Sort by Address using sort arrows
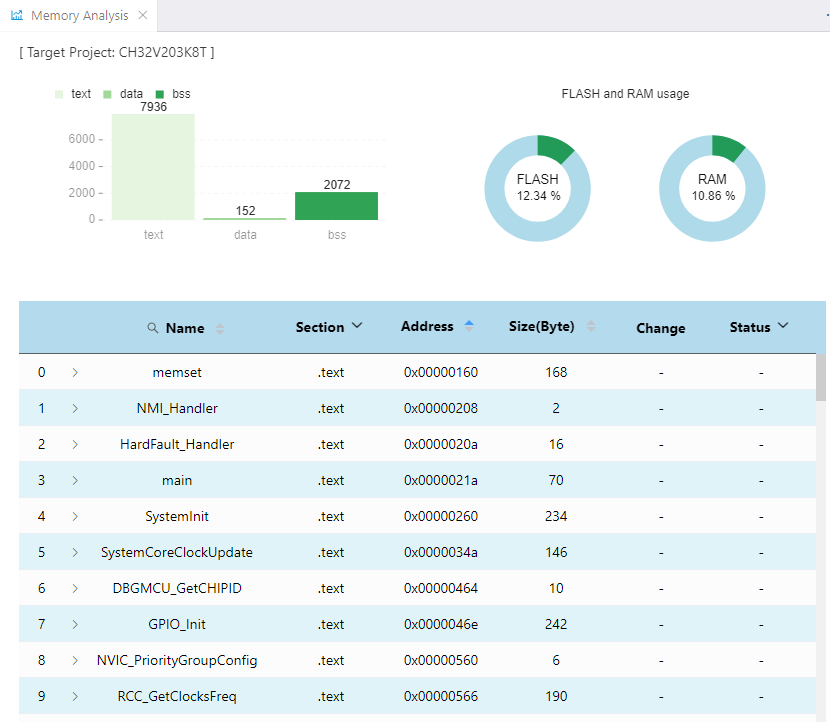 (x=469, y=326)
